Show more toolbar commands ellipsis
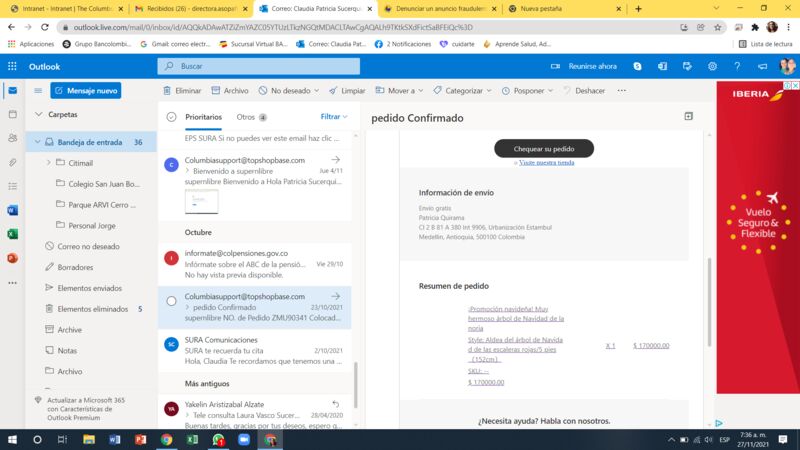Viewport: 800px width, 450px height. [x=621, y=91]
